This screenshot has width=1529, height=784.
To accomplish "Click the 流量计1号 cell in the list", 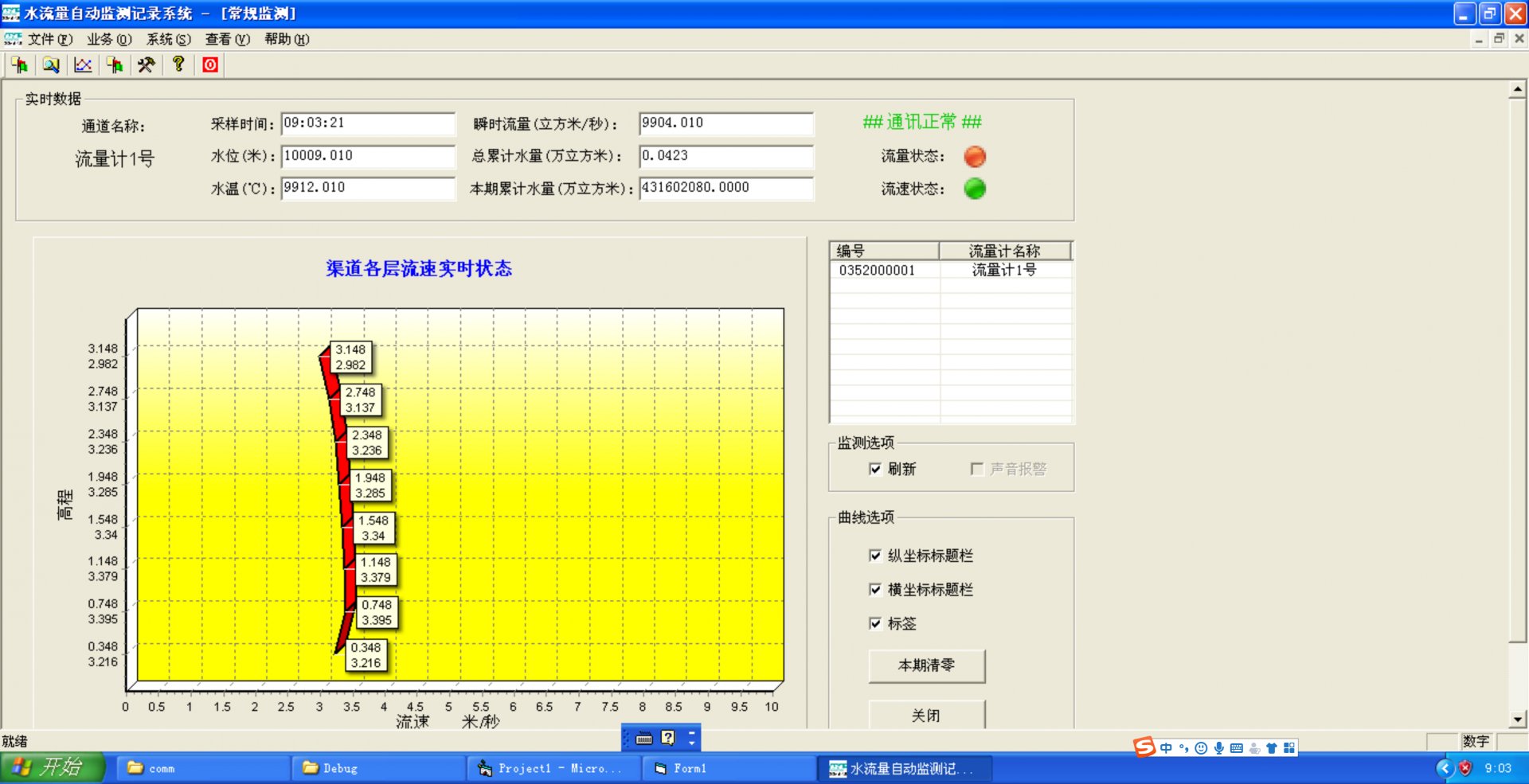I will click(x=1005, y=271).
